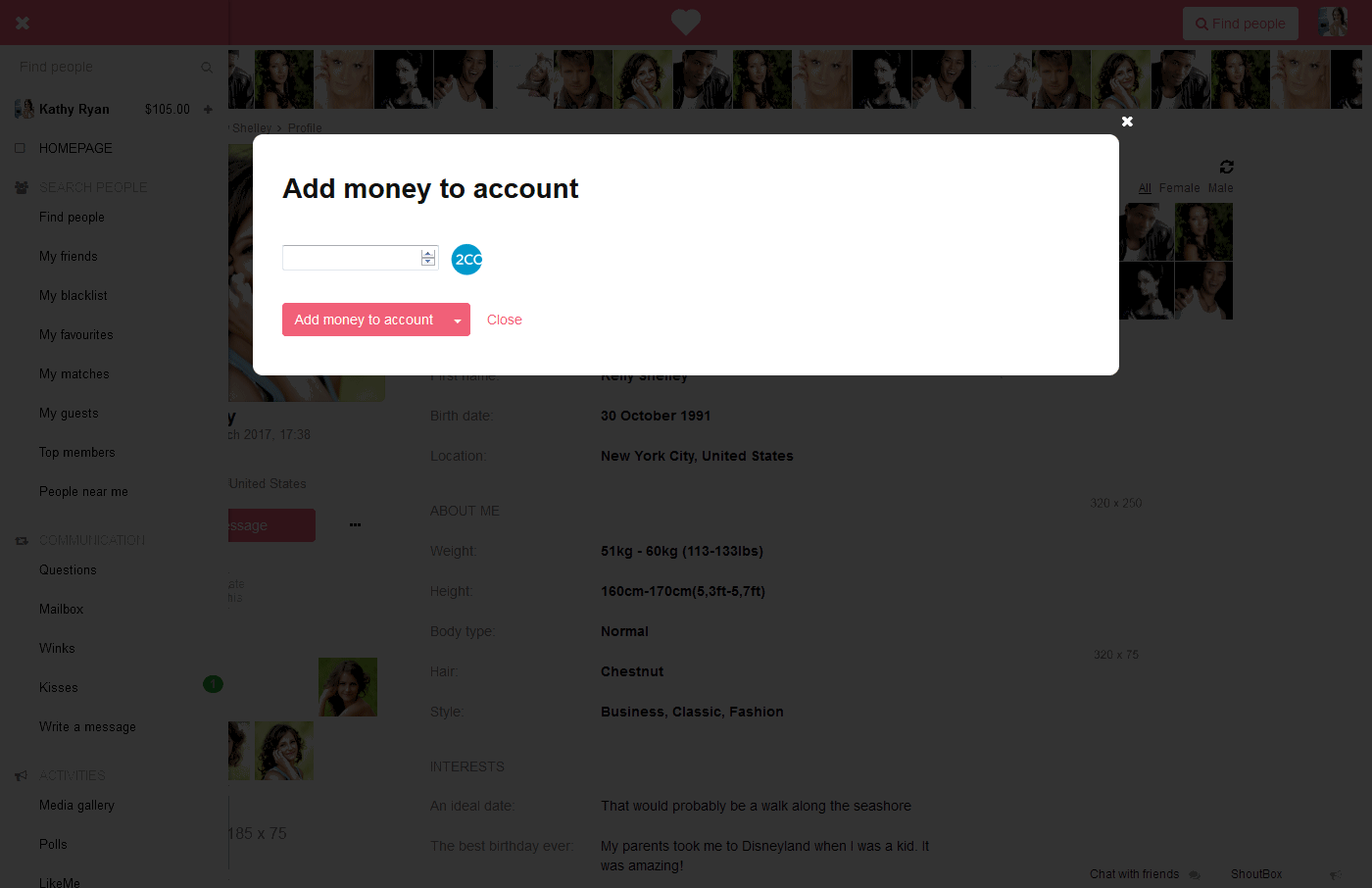Viewport: 1372px width, 888px height.
Task: Open My friends
Action: tap(69, 256)
